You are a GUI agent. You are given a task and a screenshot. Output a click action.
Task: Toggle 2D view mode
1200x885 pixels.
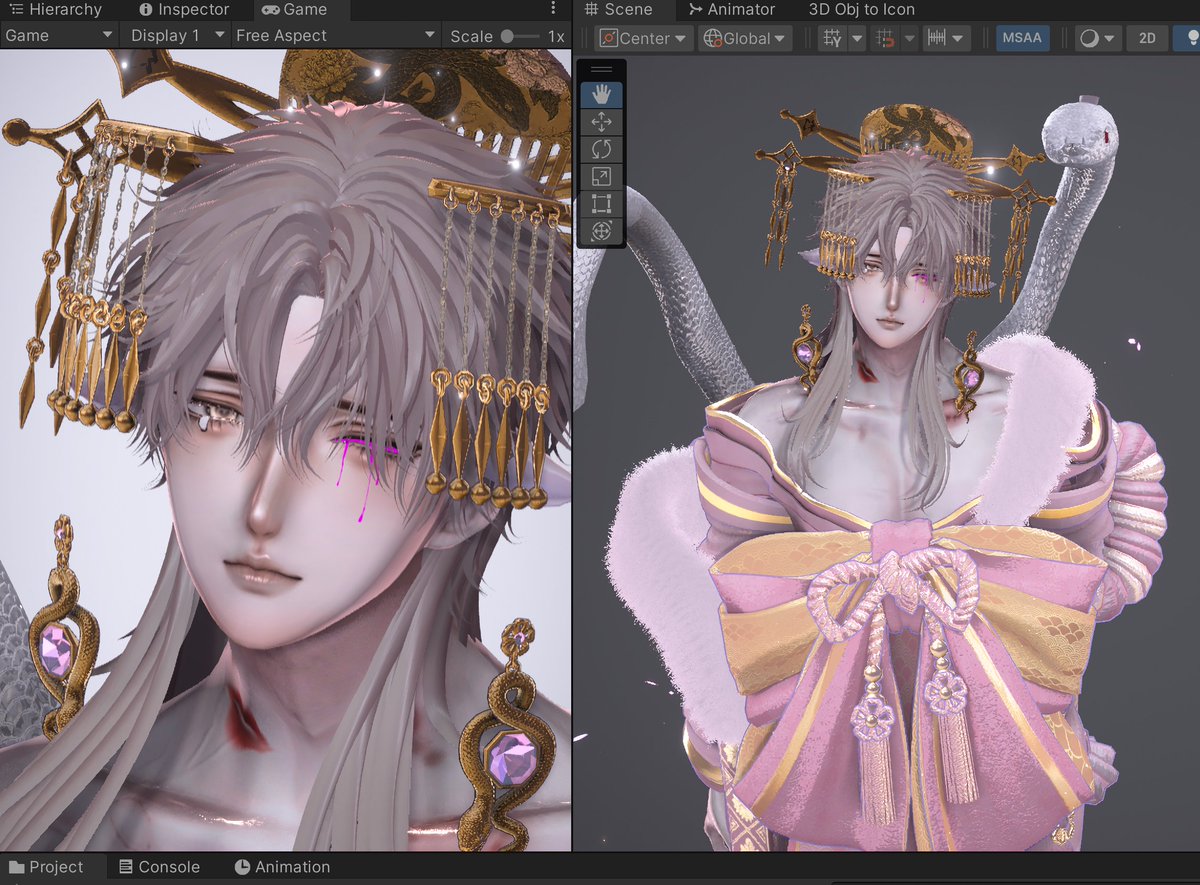click(x=1147, y=38)
